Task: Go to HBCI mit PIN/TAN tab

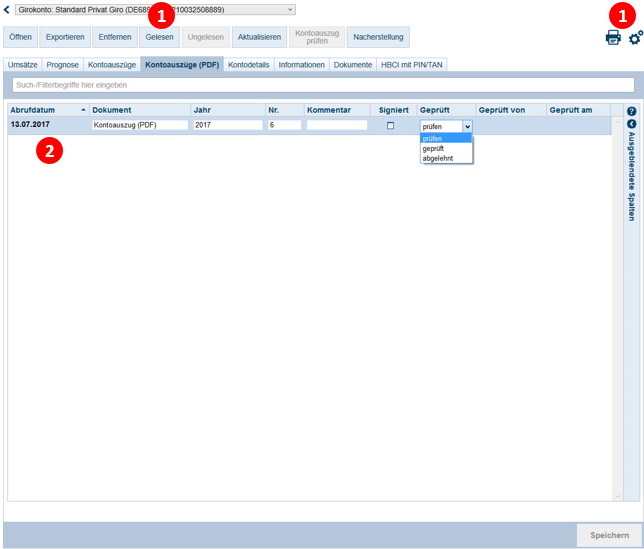Action: click(412, 64)
